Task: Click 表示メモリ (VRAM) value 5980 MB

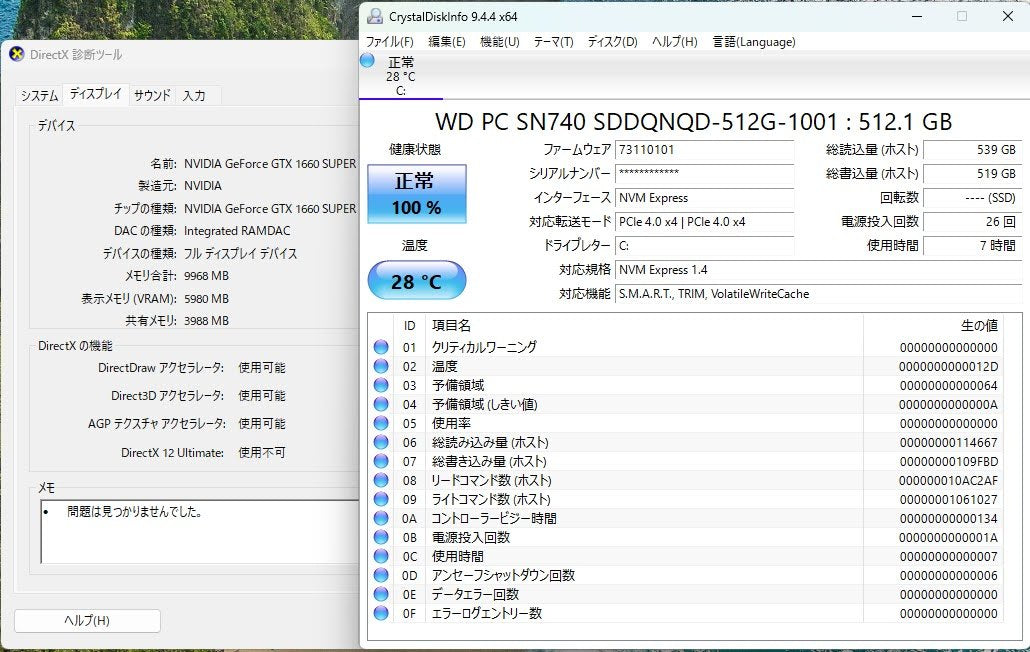Action: point(206,299)
